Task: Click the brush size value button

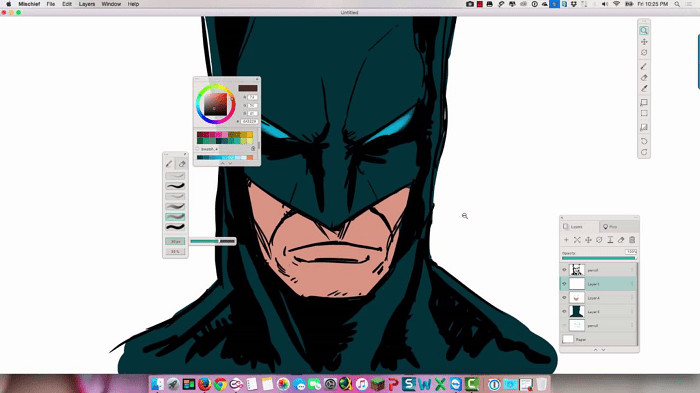Action: (x=175, y=241)
